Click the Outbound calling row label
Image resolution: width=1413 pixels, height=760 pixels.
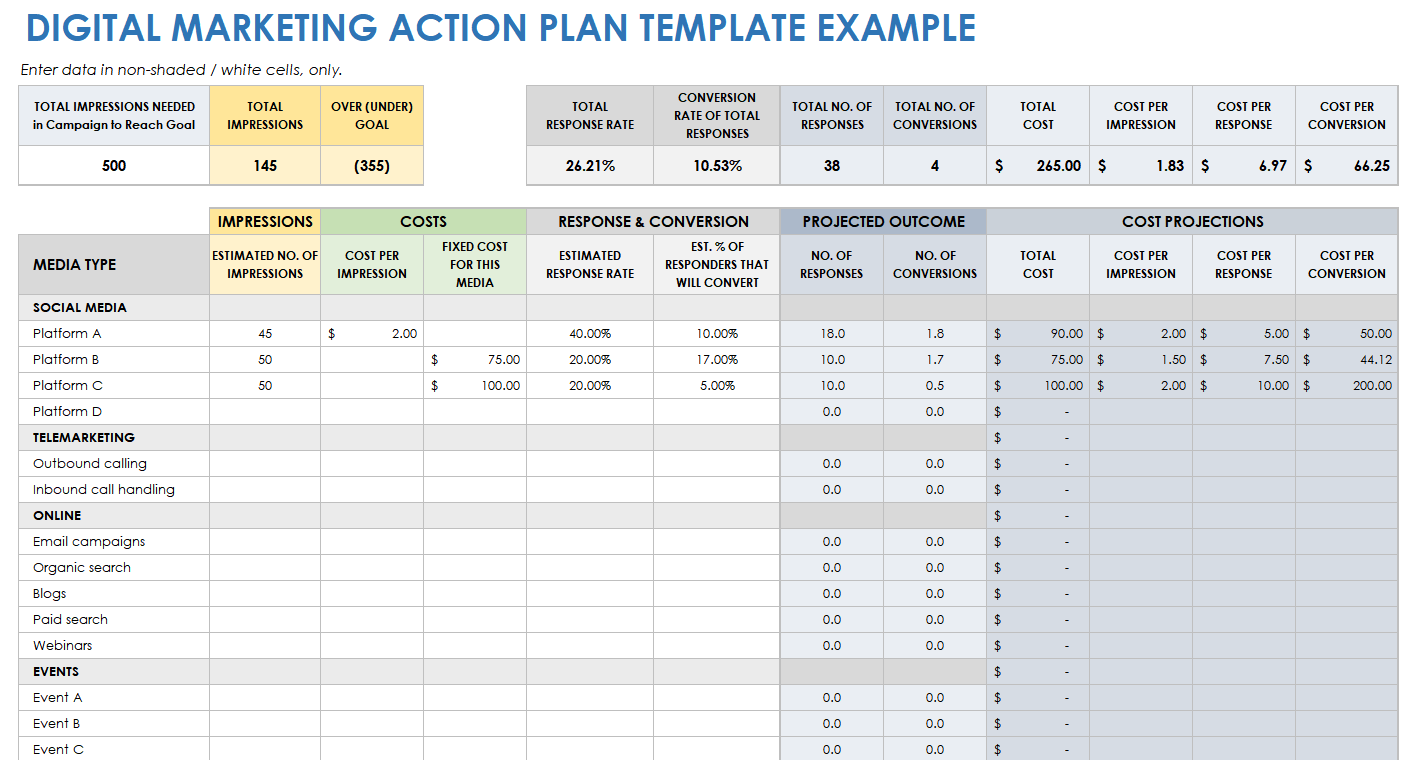[90, 464]
